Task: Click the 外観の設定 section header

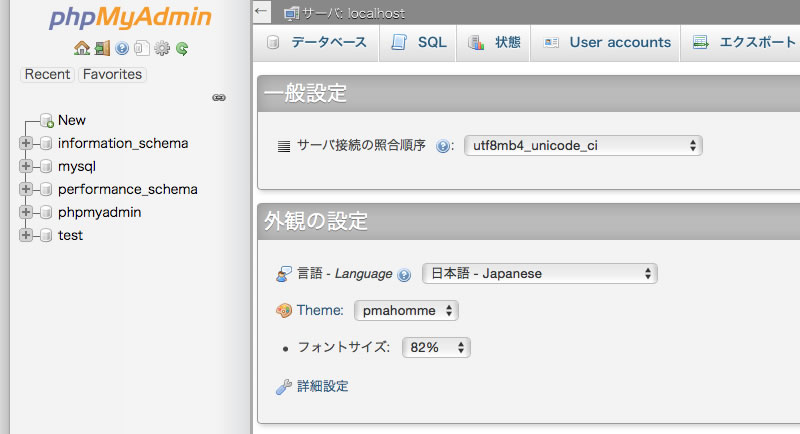Action: pos(316,221)
